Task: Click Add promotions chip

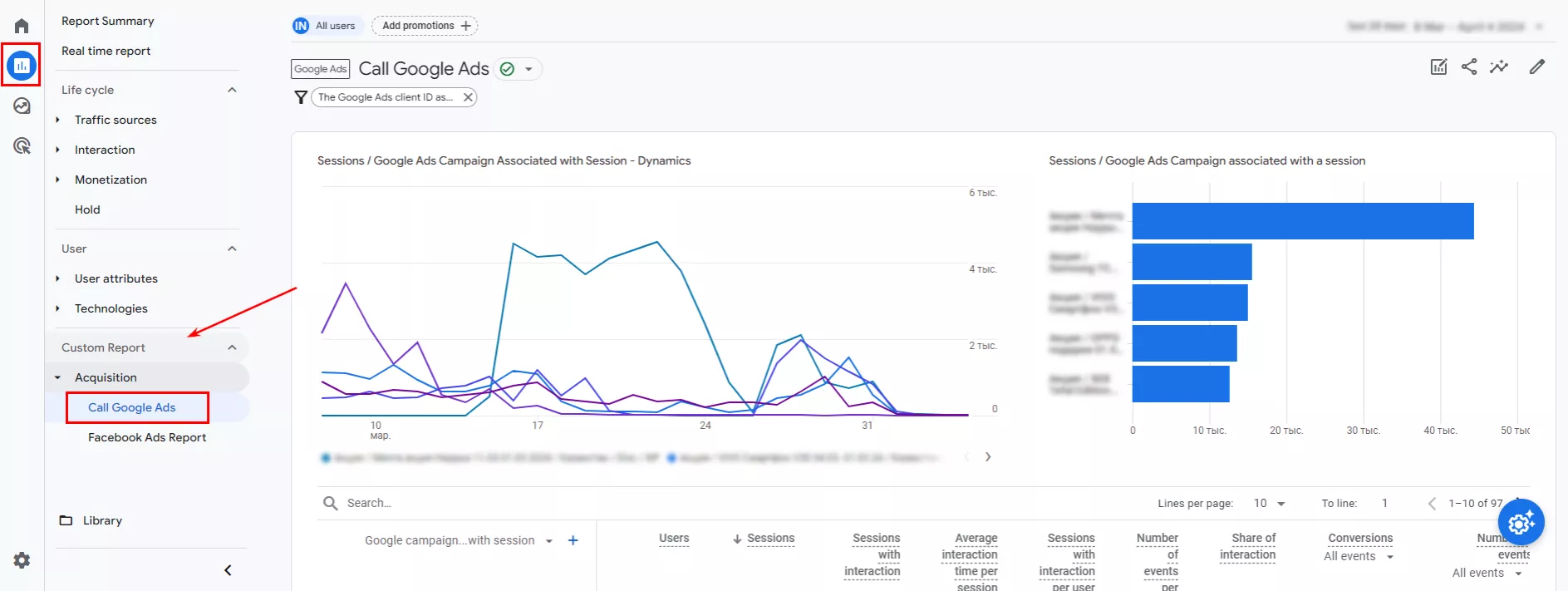Action: tap(425, 26)
